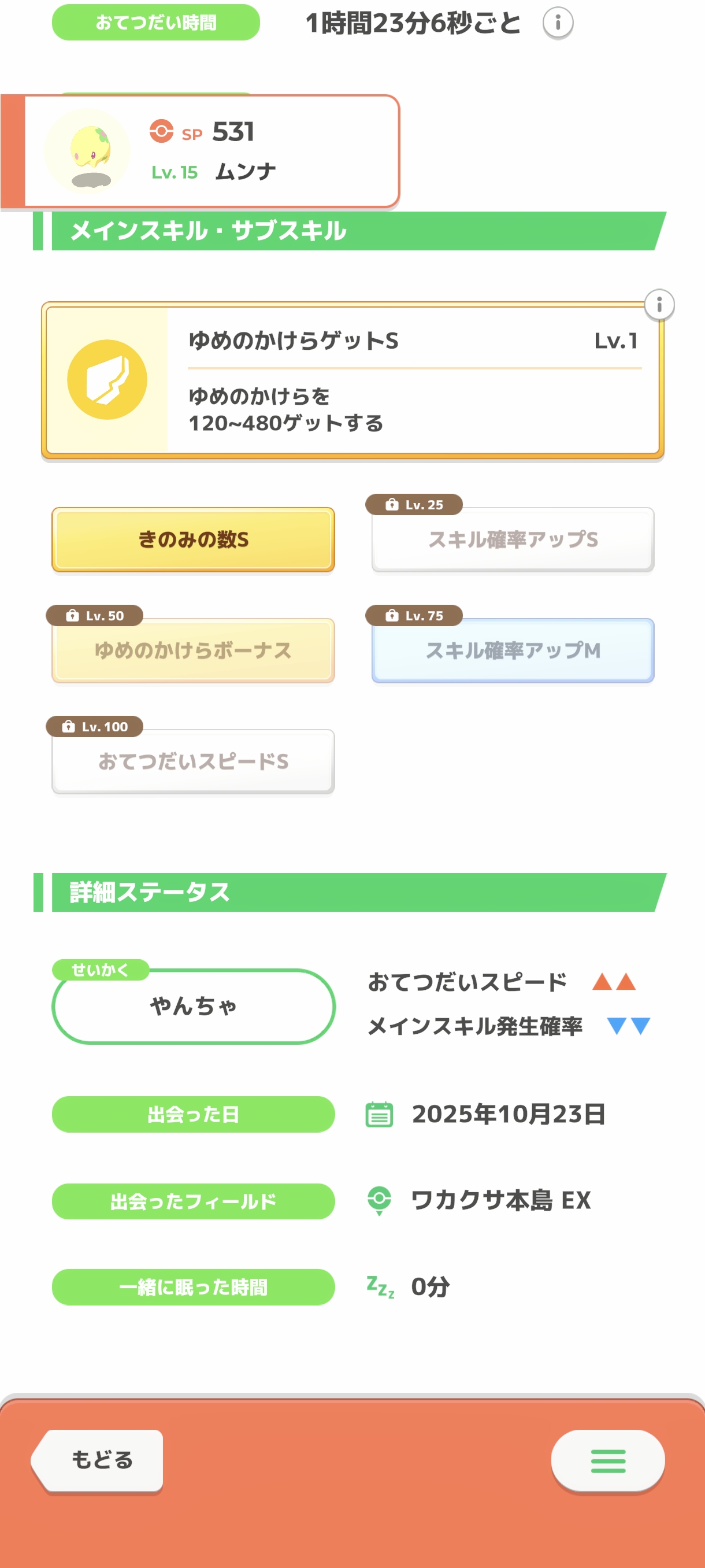Tap the info icon beside helping time
The height and width of the screenshot is (1568, 705).
click(557, 23)
